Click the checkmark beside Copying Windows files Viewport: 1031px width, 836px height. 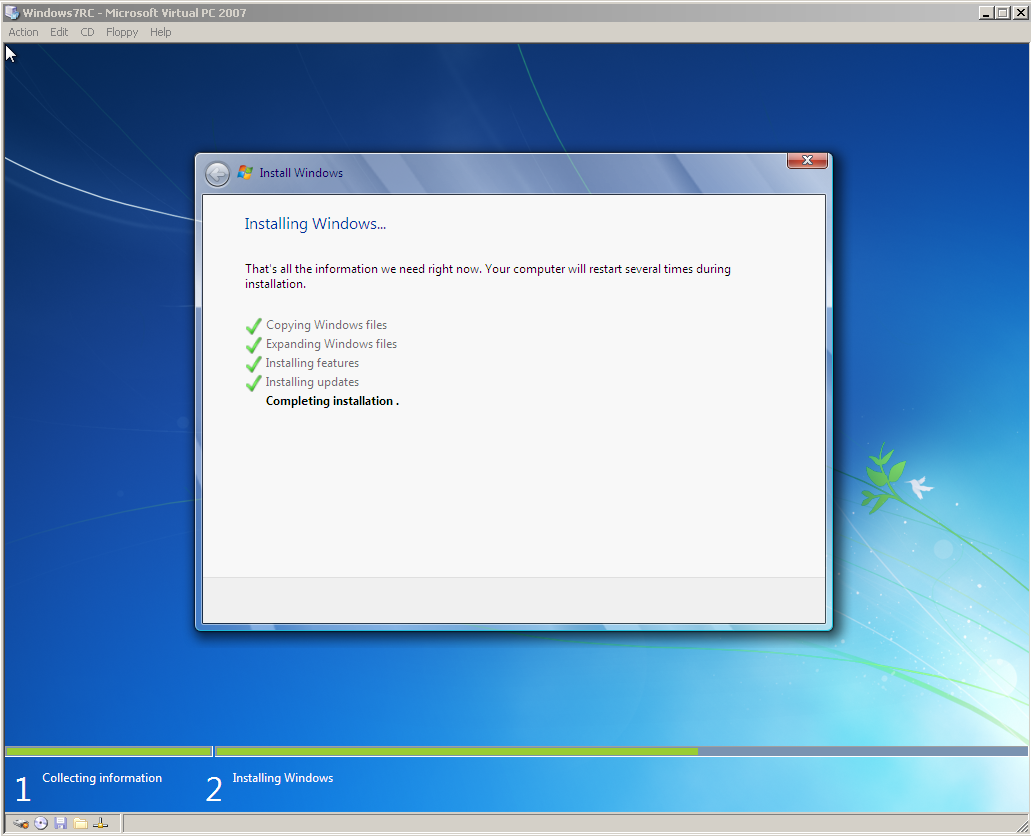(254, 325)
